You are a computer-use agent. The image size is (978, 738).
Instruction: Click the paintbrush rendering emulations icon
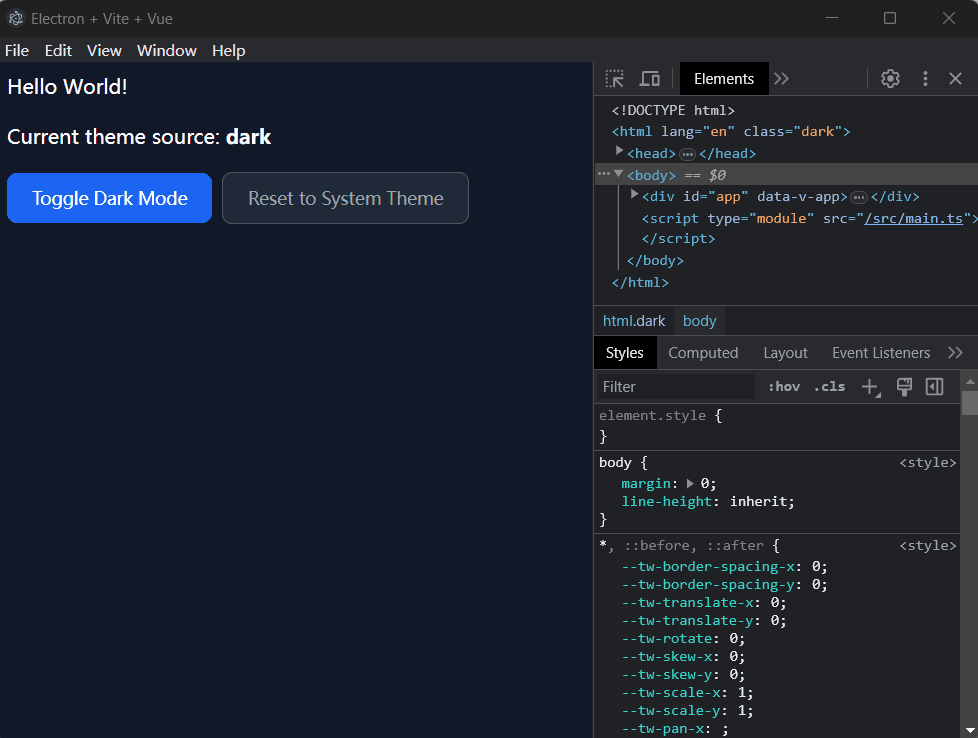904,387
